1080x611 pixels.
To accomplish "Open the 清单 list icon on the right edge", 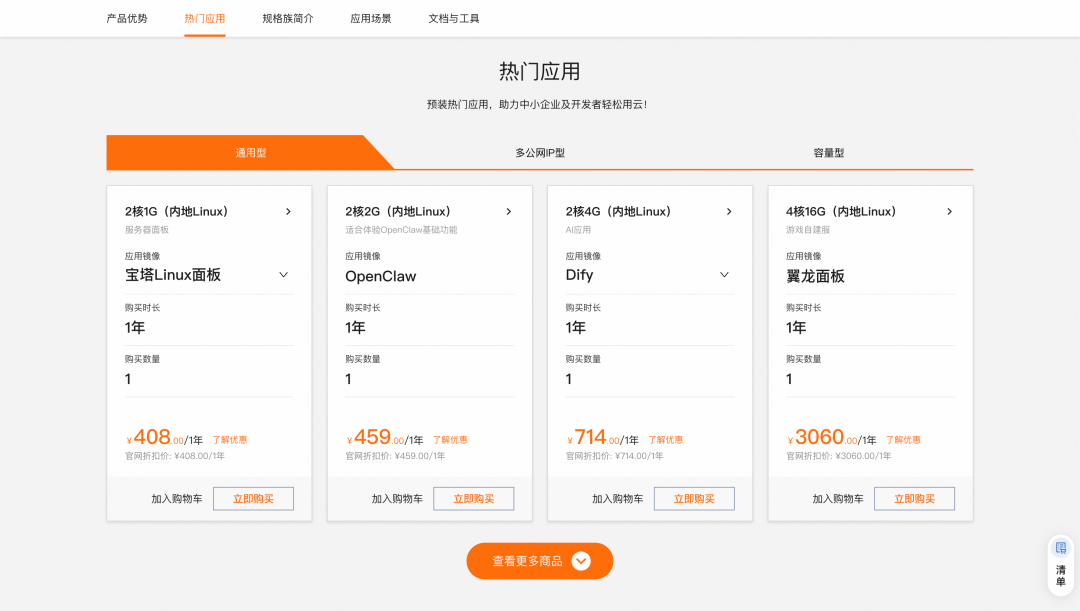I will tap(1061, 565).
